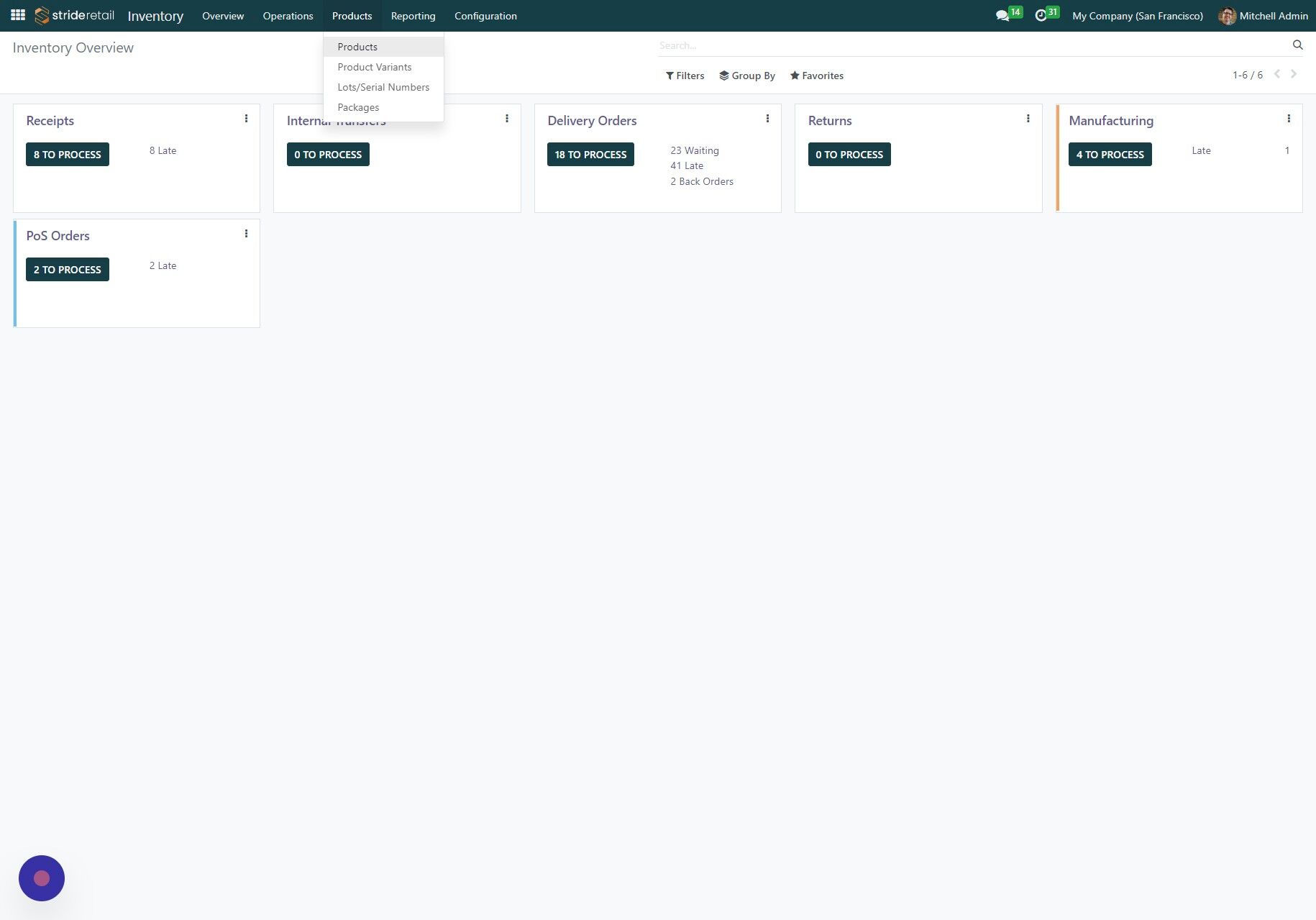
Task: Click Returns 0 TO PROCESS button
Action: click(849, 154)
